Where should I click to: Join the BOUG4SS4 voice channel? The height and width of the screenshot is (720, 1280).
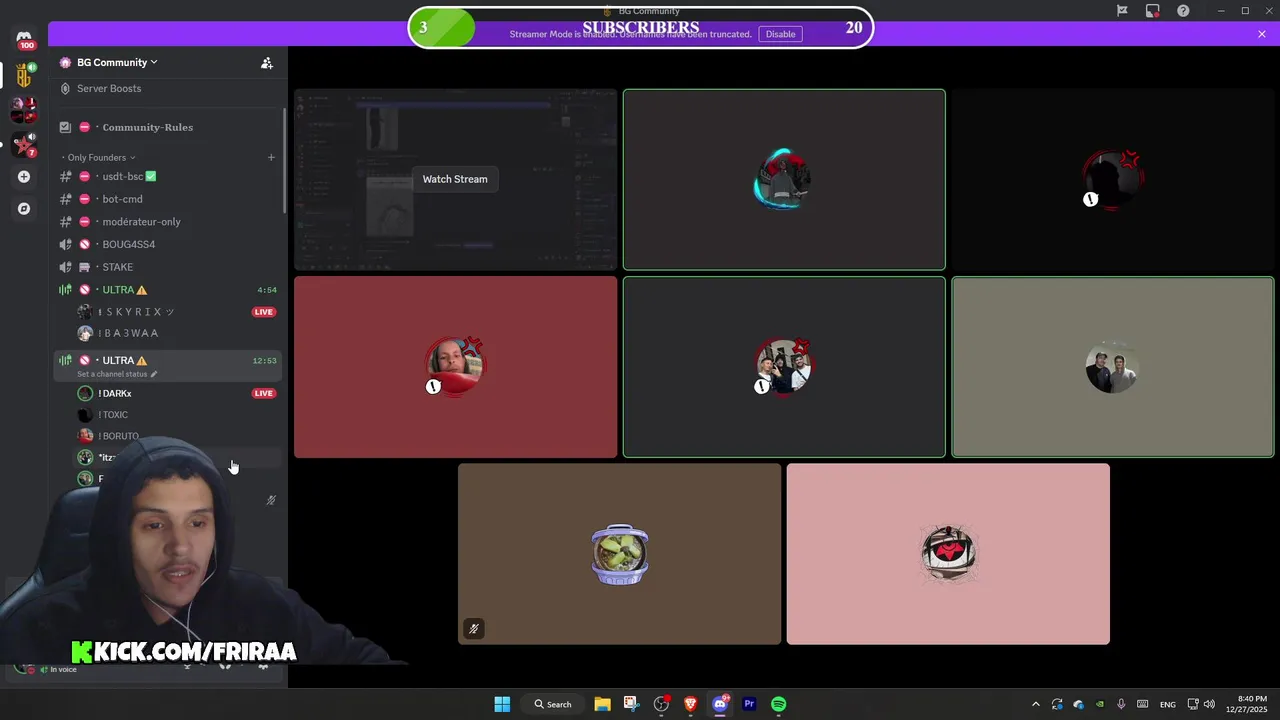pos(128,244)
